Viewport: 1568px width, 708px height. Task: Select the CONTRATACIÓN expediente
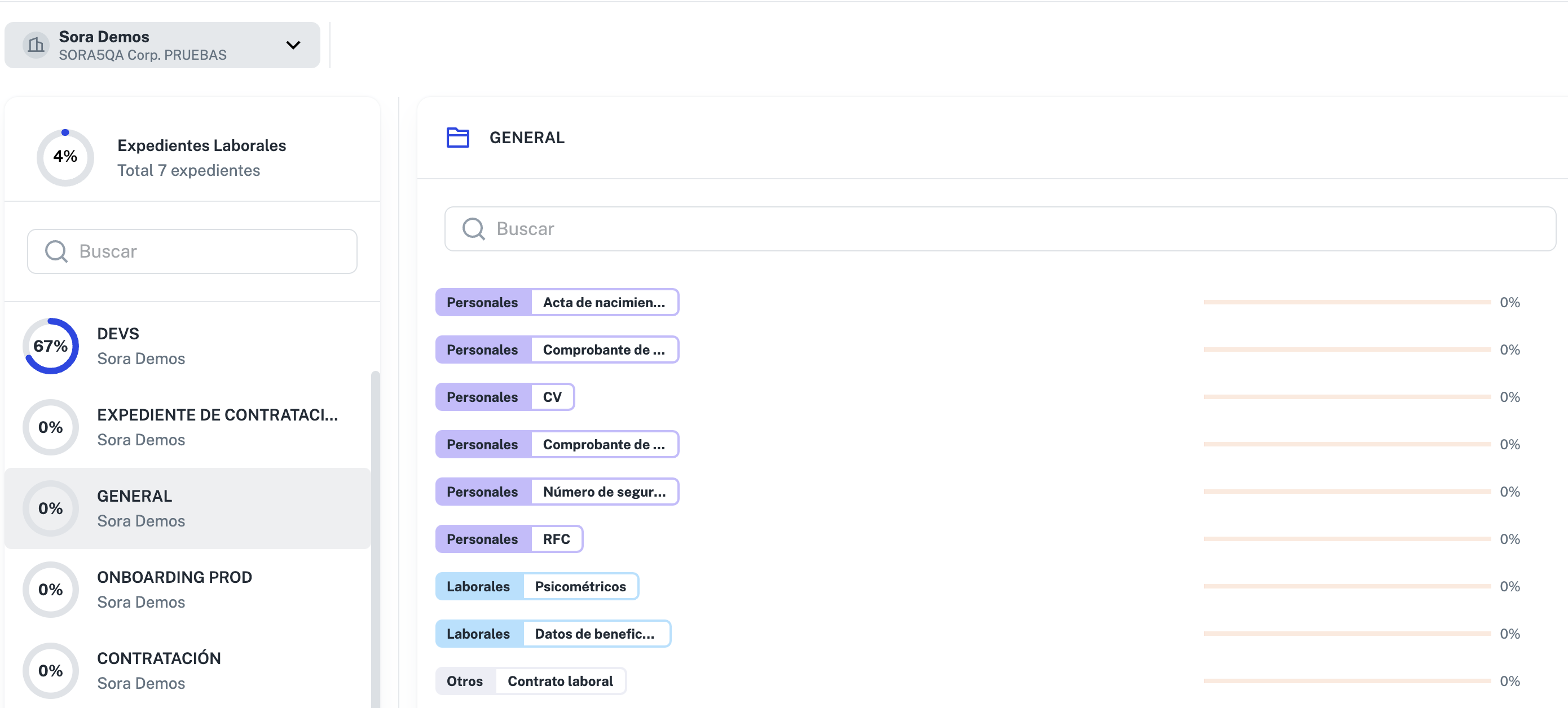point(187,670)
